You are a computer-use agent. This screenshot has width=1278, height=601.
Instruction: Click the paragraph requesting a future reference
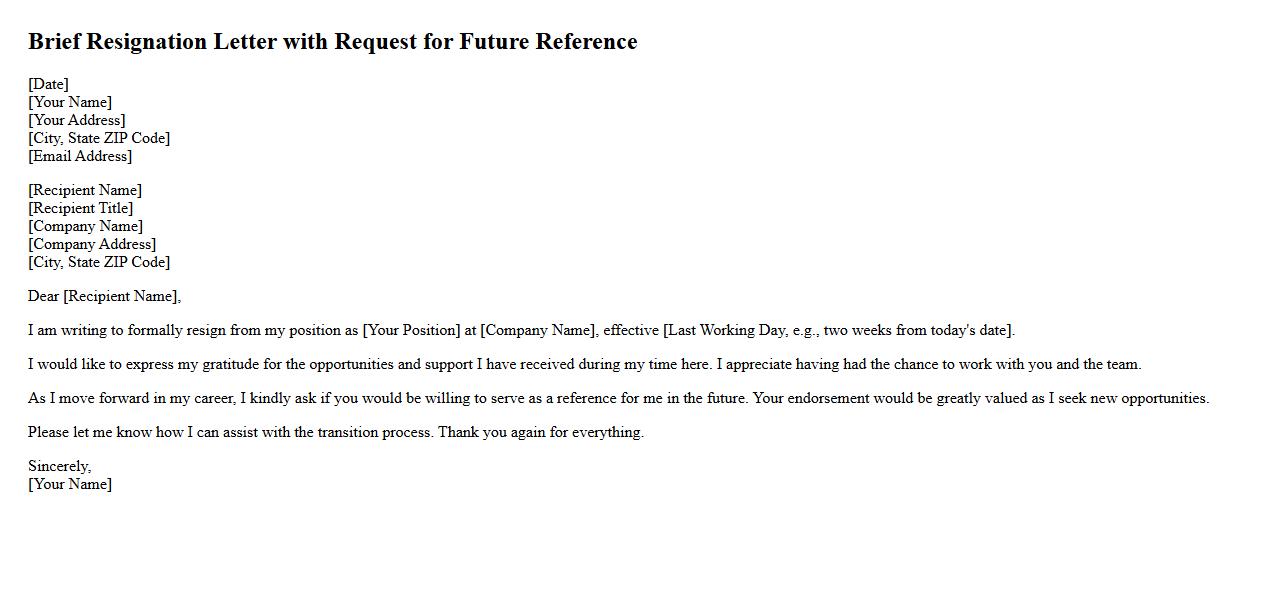click(x=387, y=398)
